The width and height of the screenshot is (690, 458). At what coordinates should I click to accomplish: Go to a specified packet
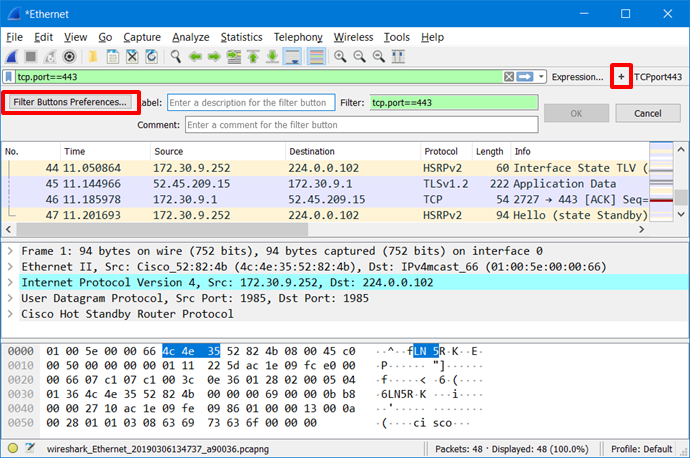click(234, 57)
